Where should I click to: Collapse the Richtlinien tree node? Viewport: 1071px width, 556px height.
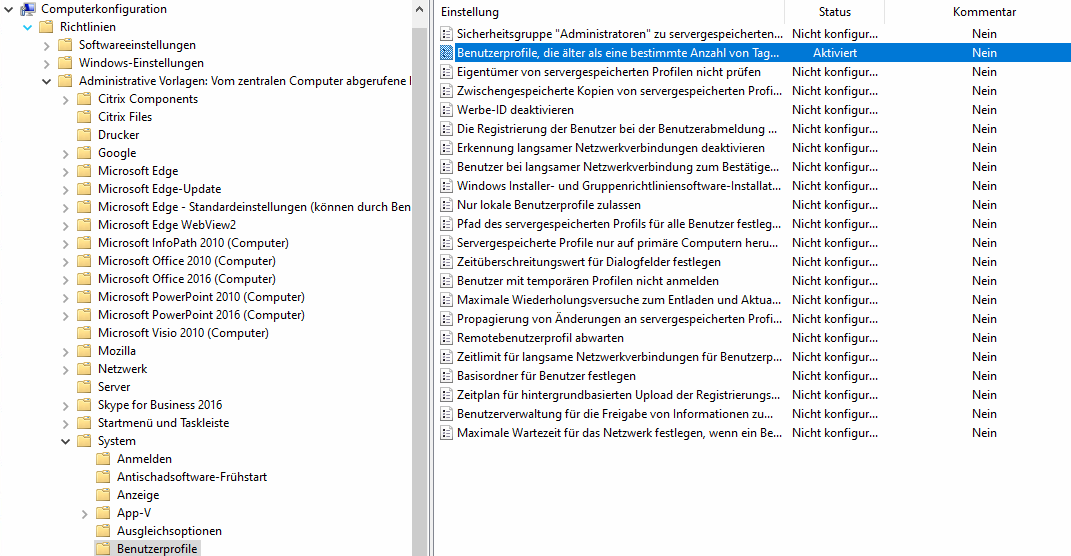coord(28,27)
